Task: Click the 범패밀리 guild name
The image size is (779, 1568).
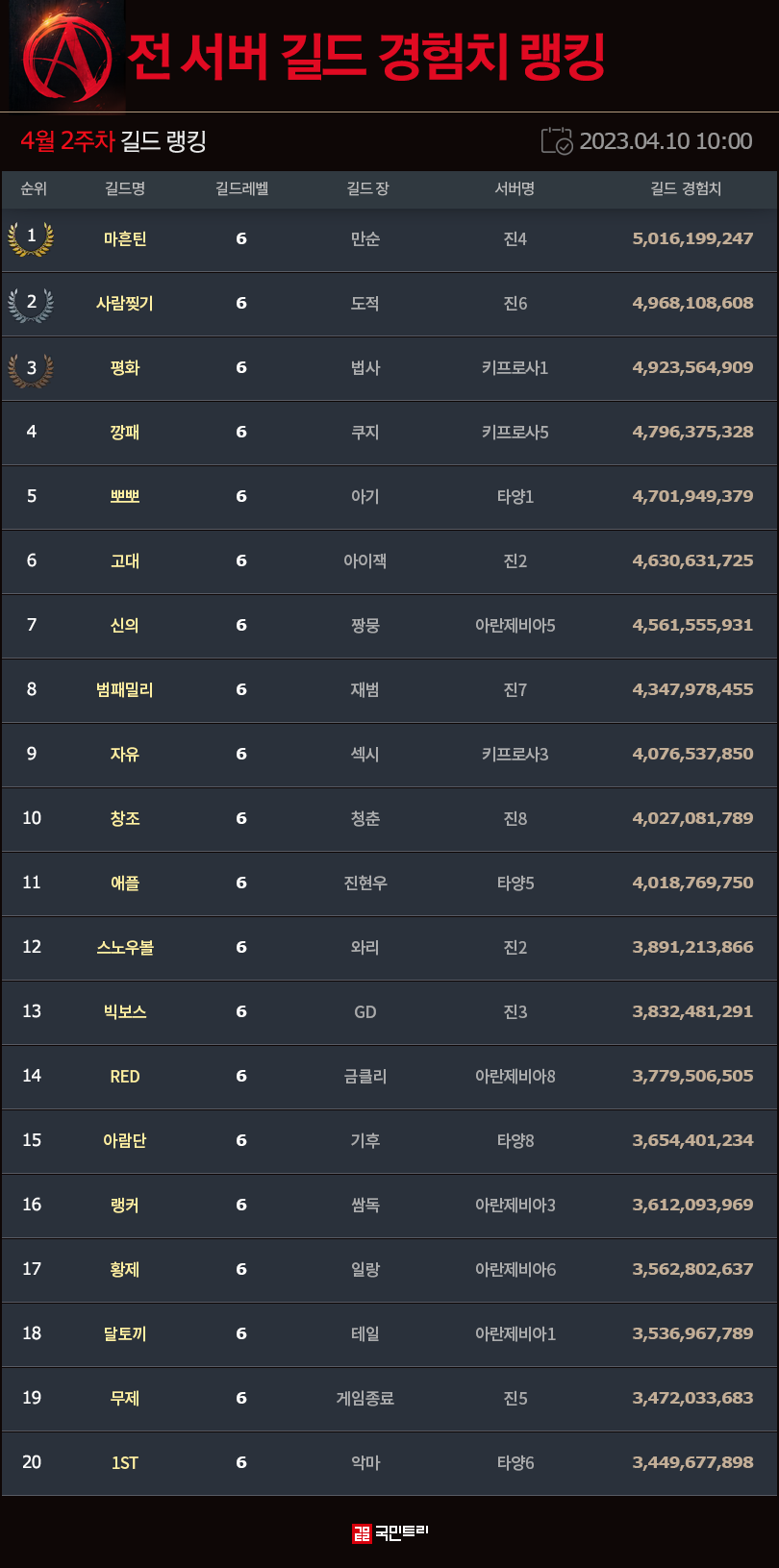Action: tap(125, 690)
